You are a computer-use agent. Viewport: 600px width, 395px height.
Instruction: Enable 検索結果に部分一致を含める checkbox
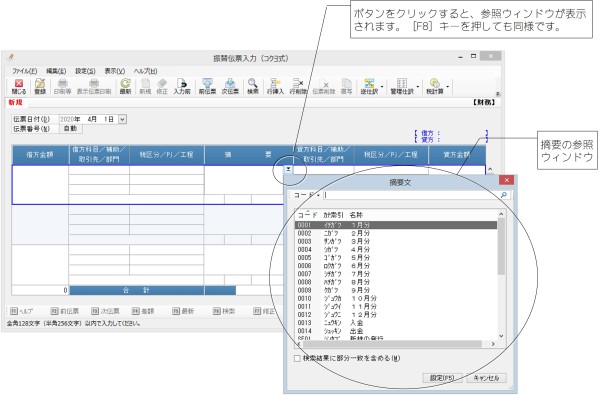click(x=297, y=359)
